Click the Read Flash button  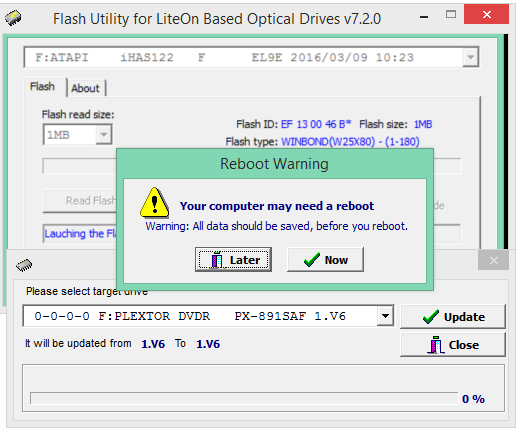click(80, 201)
